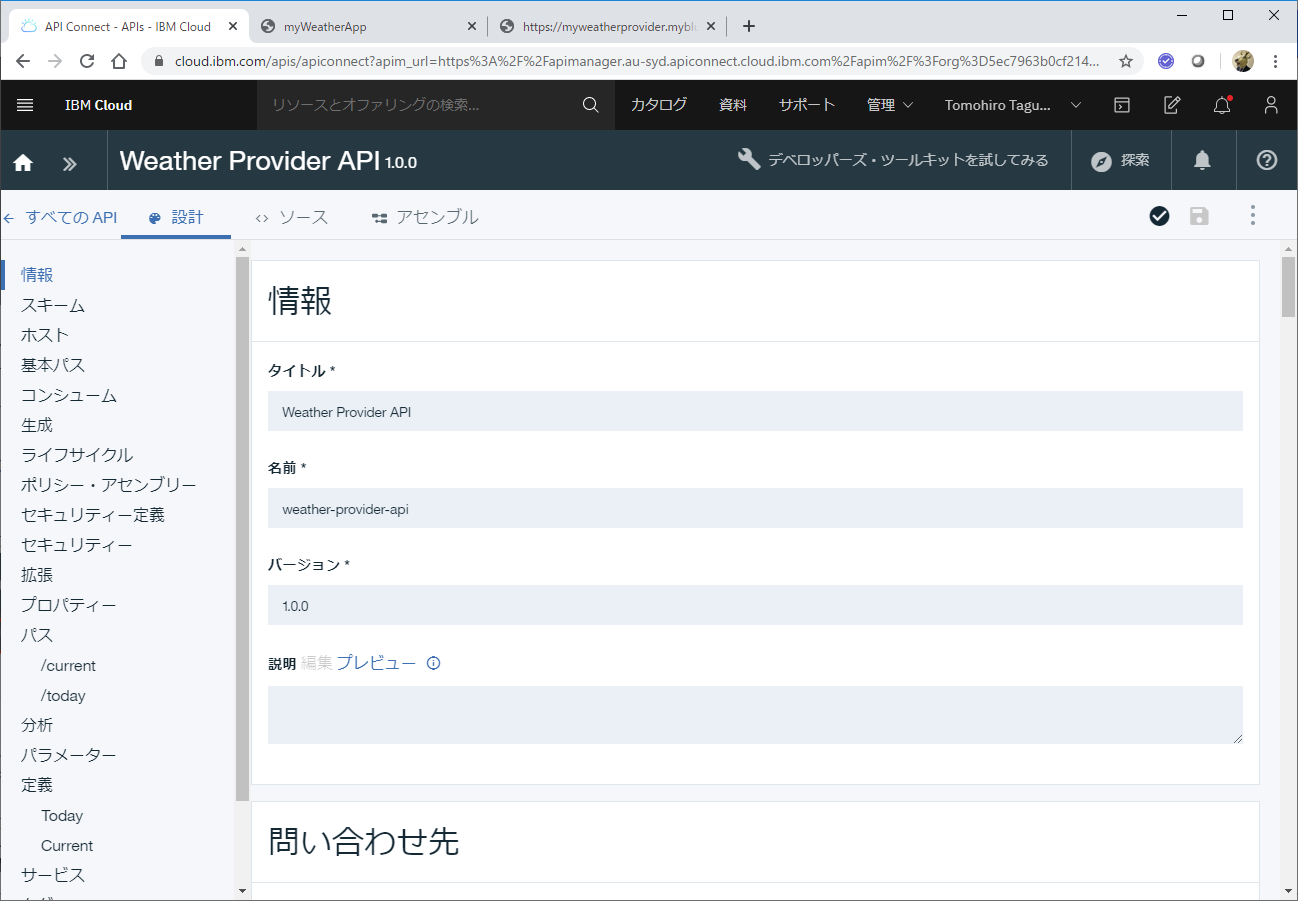Screen dimensions: 1298x901
Task: Click the sidebar scrollbar down arrow
Action: [242, 890]
